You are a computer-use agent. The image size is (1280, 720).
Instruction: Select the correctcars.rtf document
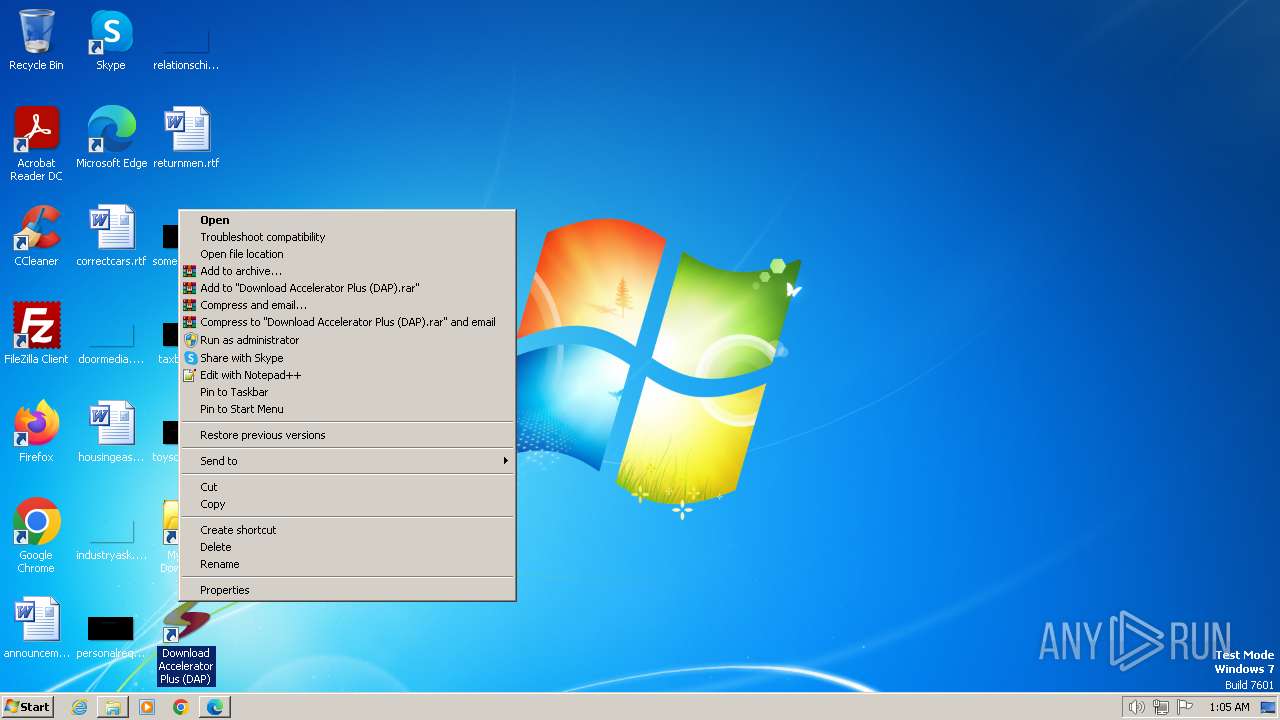pos(111,236)
